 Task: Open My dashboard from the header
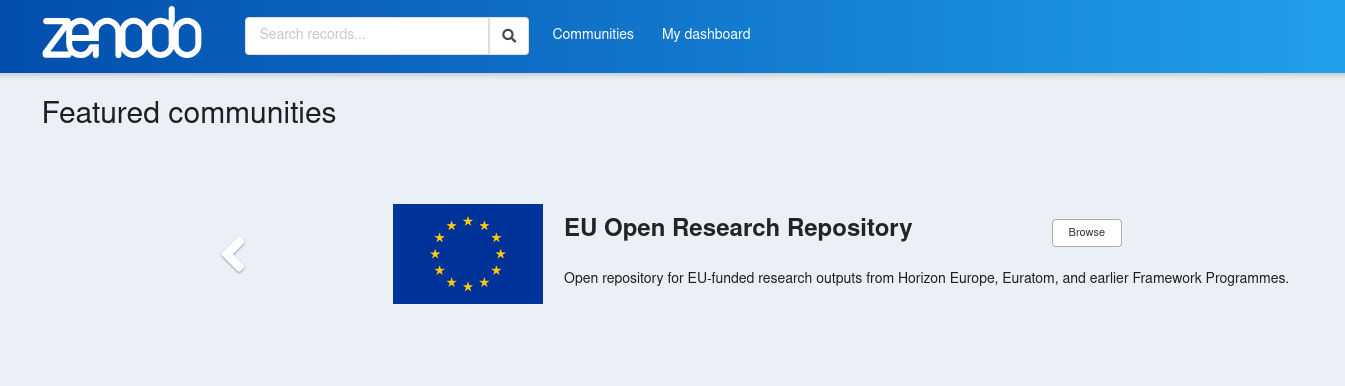(x=706, y=34)
